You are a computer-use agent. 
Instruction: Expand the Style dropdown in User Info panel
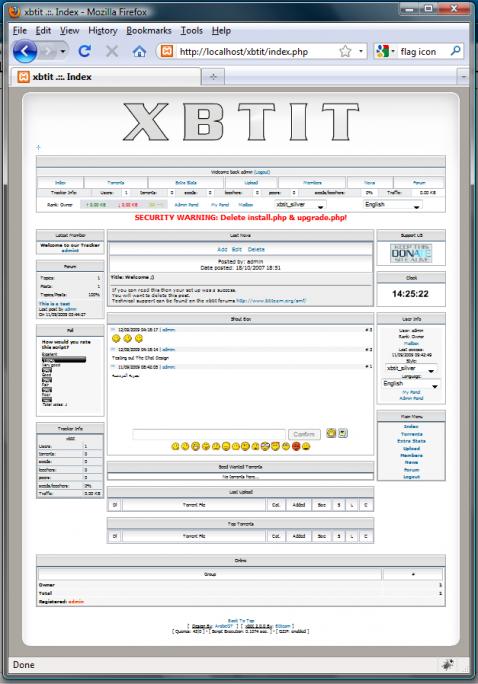pyautogui.click(x=410, y=369)
